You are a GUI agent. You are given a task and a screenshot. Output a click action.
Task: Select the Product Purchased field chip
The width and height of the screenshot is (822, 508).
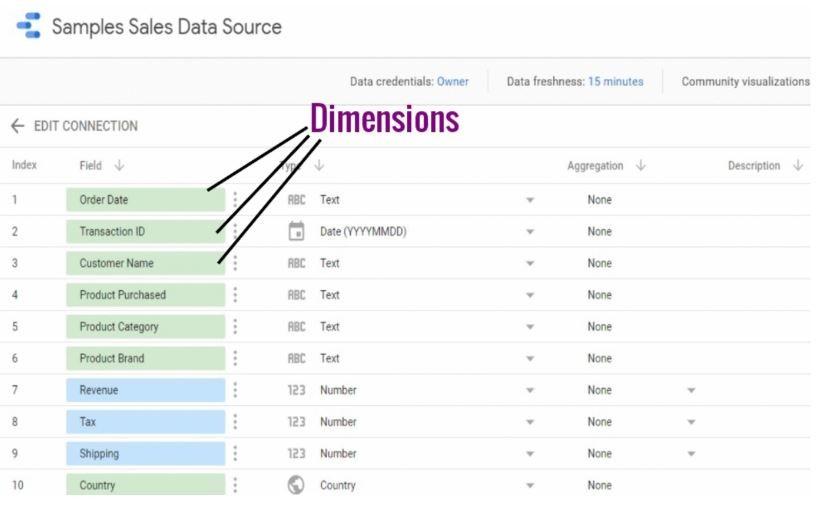pos(146,295)
